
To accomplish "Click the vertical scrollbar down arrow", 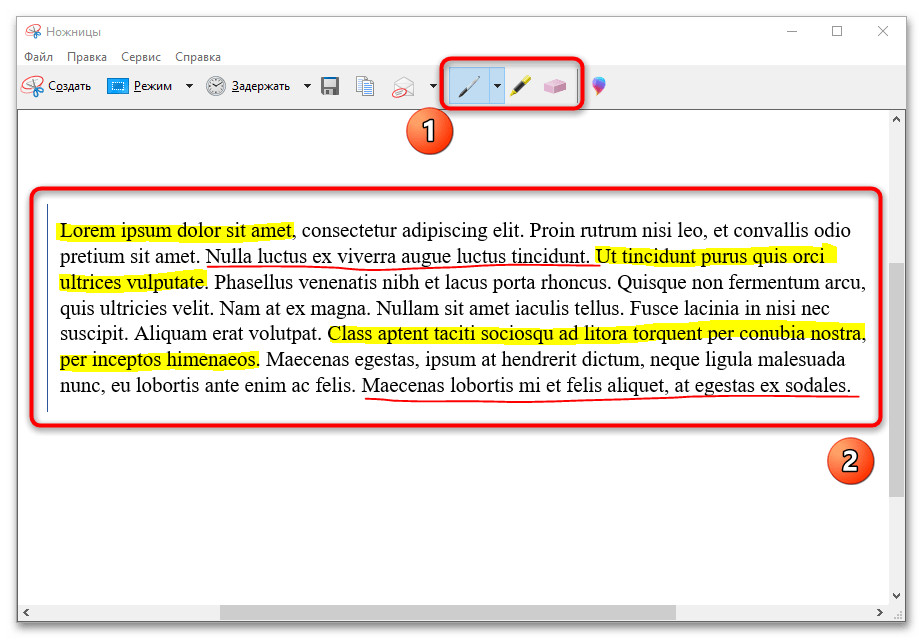I will click(896, 595).
